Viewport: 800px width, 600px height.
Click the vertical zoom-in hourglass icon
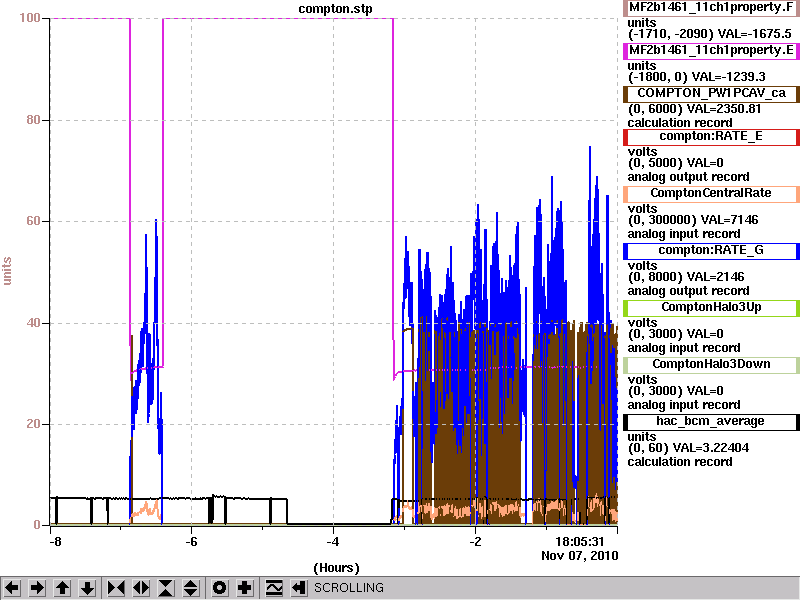pos(166,588)
